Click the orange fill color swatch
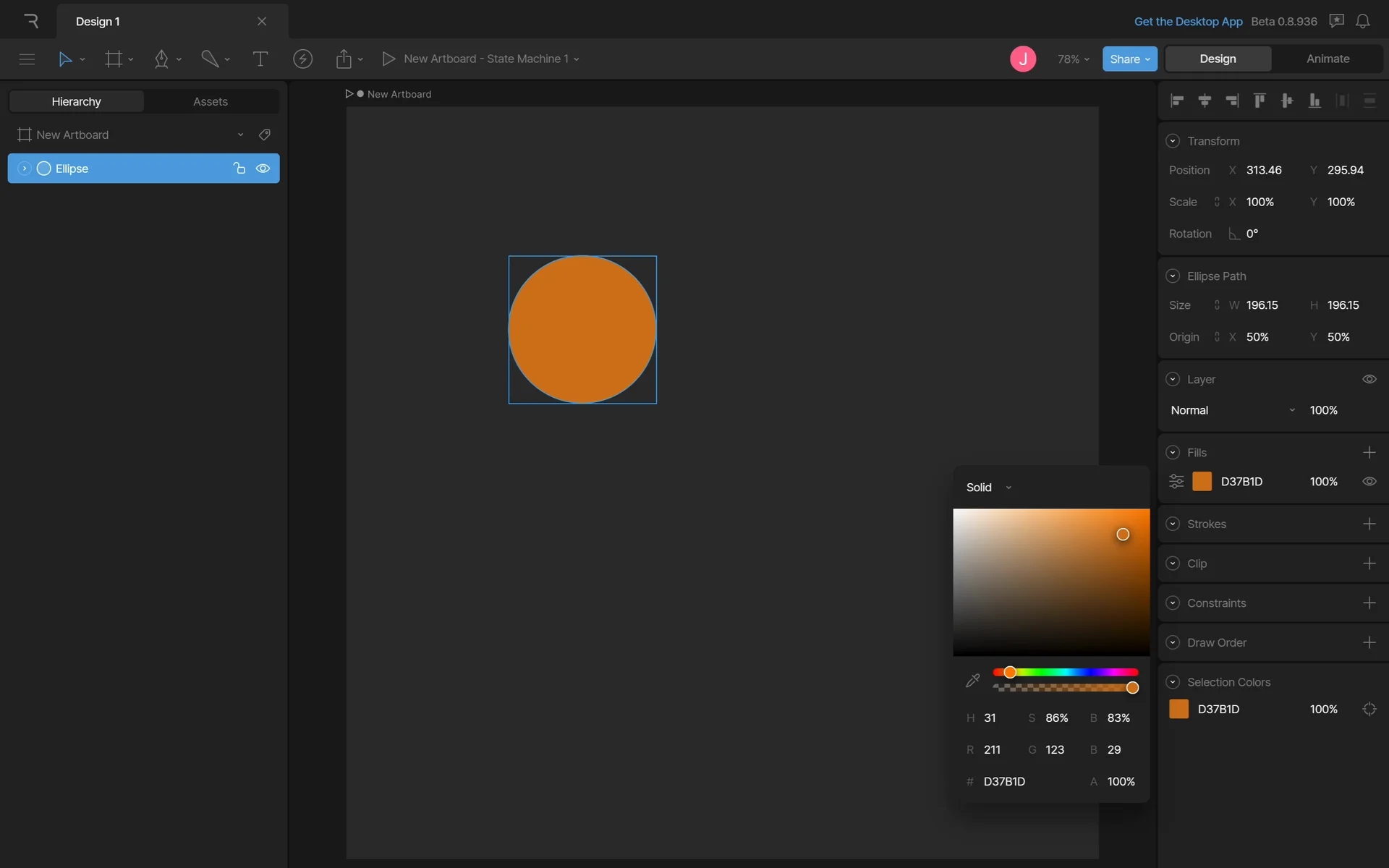 pos(1202,482)
